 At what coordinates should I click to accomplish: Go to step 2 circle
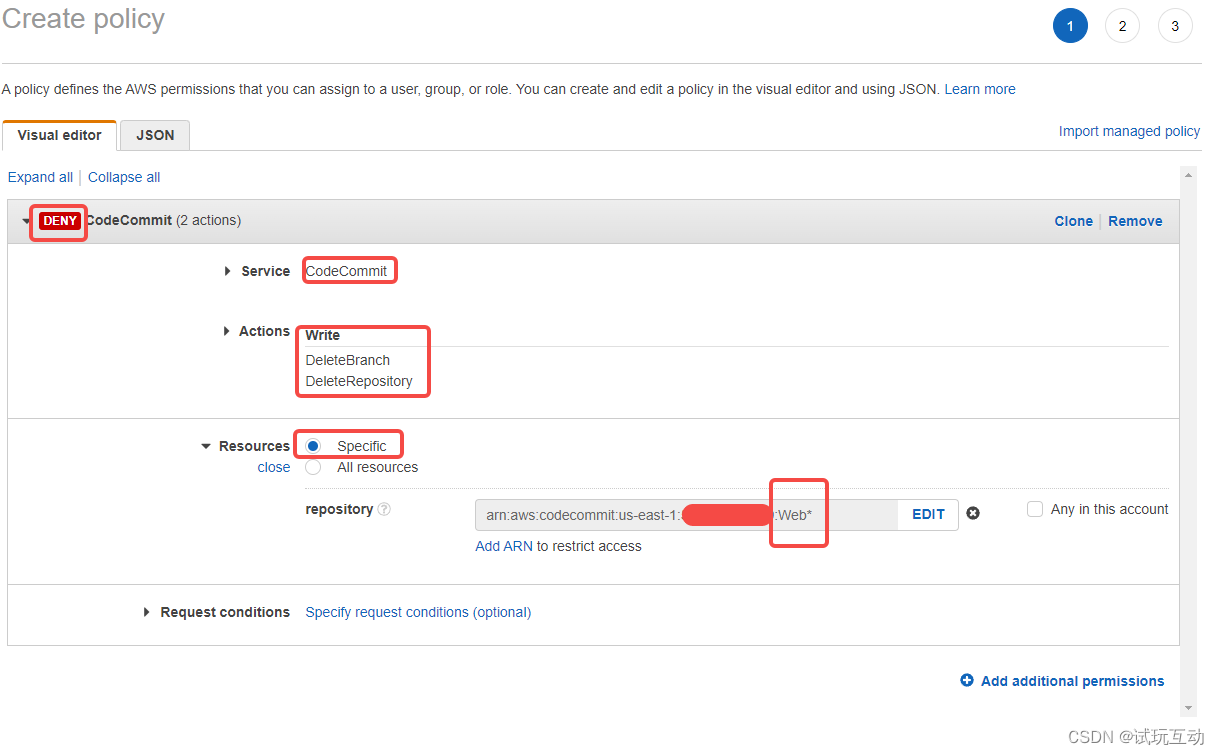coord(1122,26)
